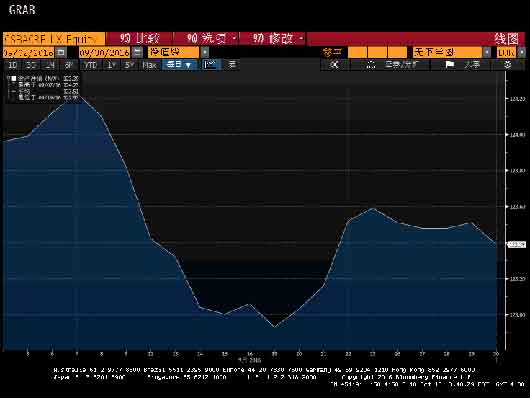Click the first orange moving average field
This screenshot has width=530, height=398.
pos(357,52)
